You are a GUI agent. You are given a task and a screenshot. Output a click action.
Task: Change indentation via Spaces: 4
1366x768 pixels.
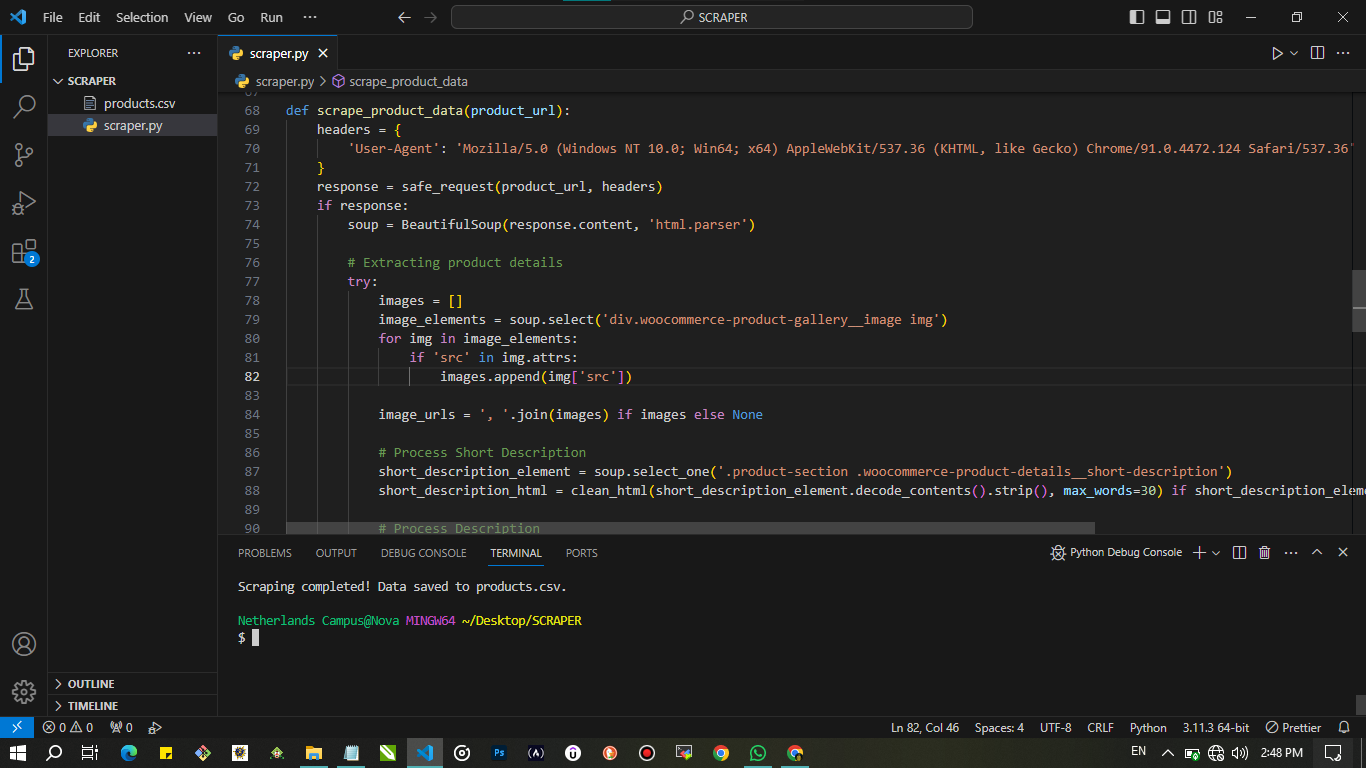[x=1000, y=727]
